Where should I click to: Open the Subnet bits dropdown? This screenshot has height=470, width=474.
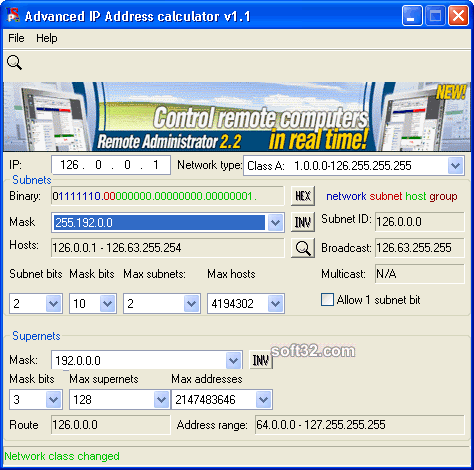53,304
